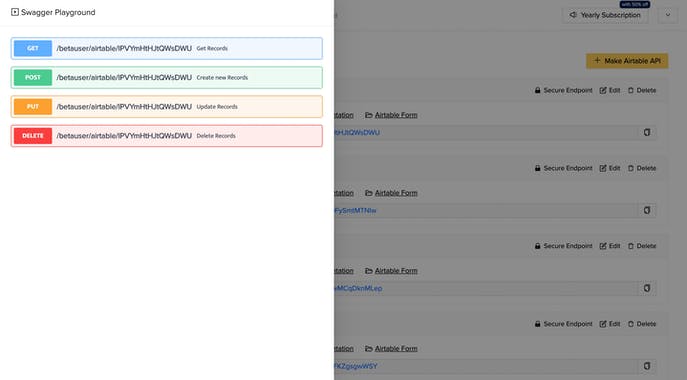Edit the API ending in MTNlw
The image size is (687, 380).
[610, 168]
